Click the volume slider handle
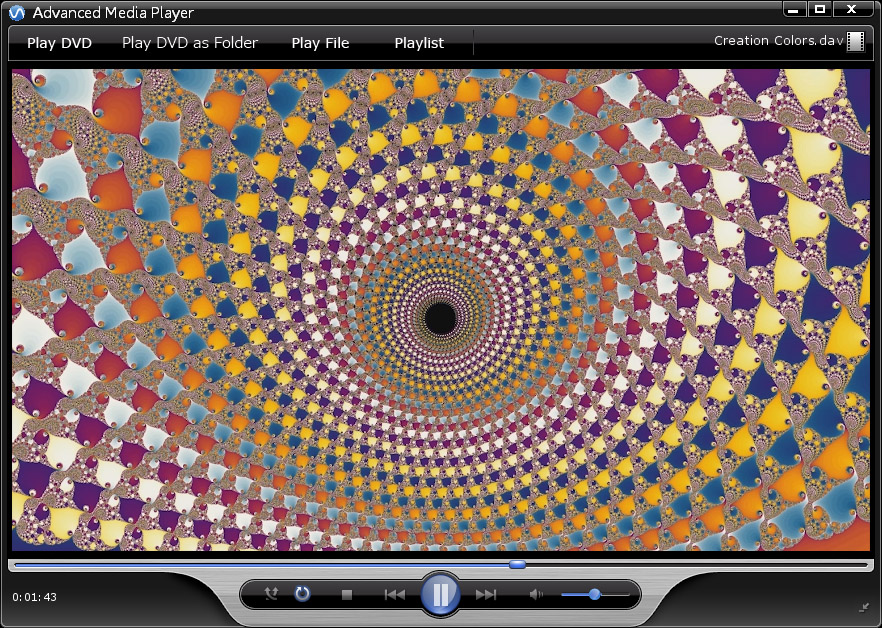Viewport: 882px width, 628px height. (594, 594)
